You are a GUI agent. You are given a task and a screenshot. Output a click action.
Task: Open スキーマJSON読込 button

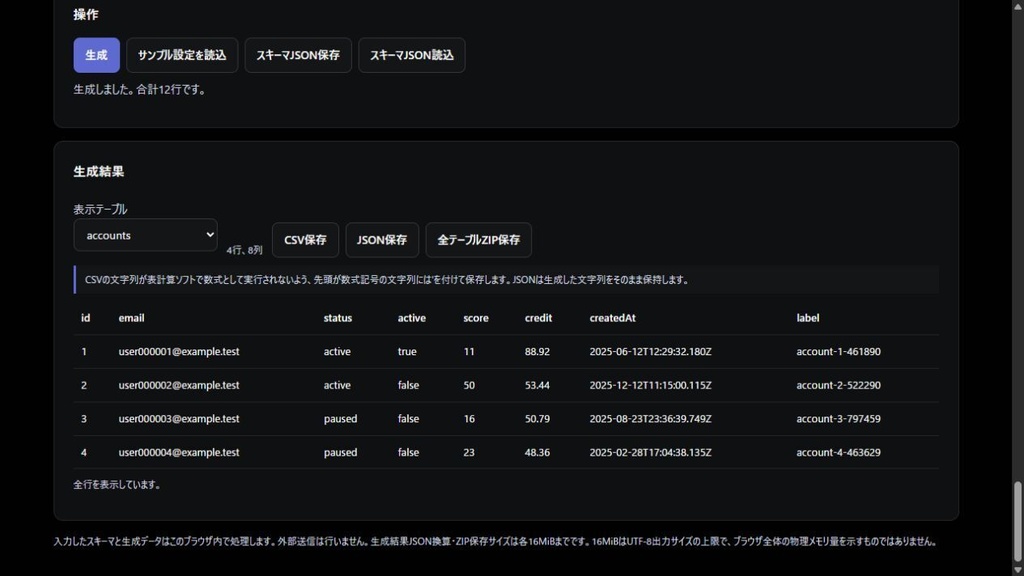point(411,55)
